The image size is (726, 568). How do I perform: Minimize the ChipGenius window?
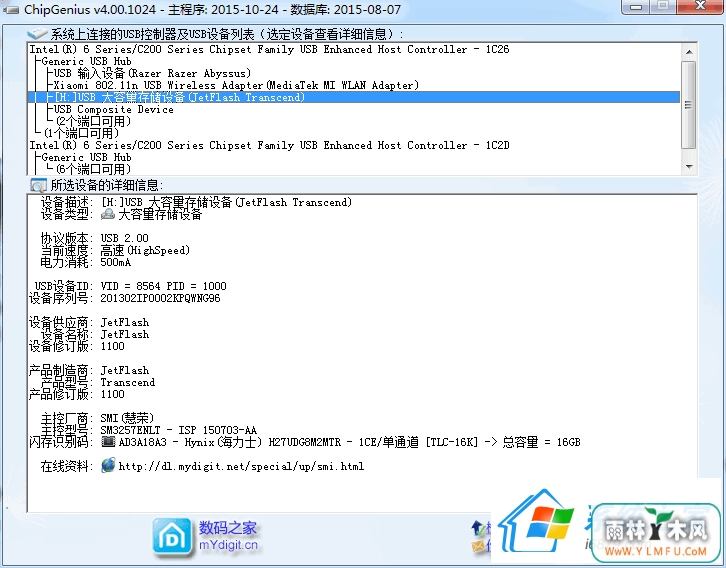tap(636, 7)
